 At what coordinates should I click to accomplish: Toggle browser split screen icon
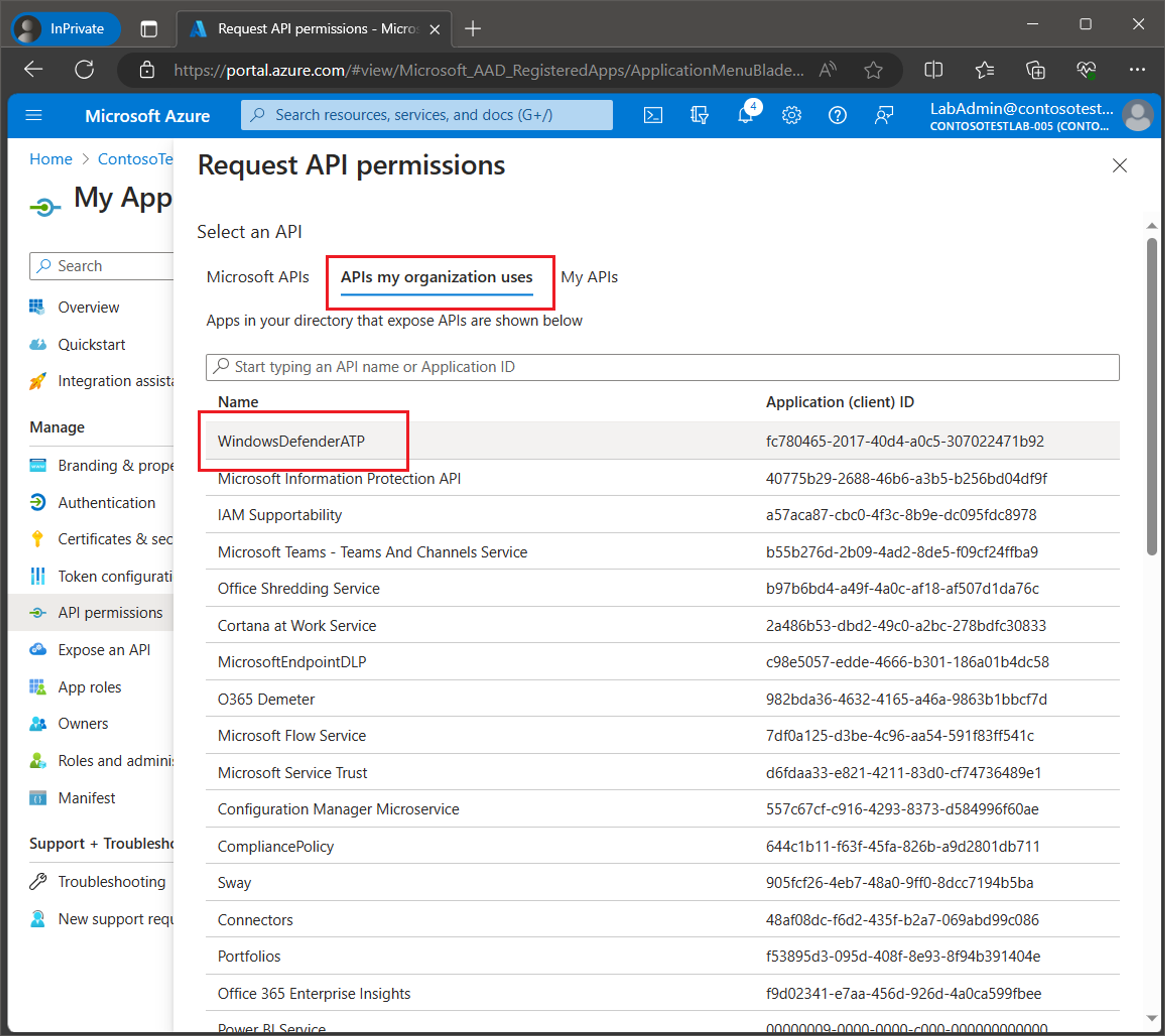[934, 70]
